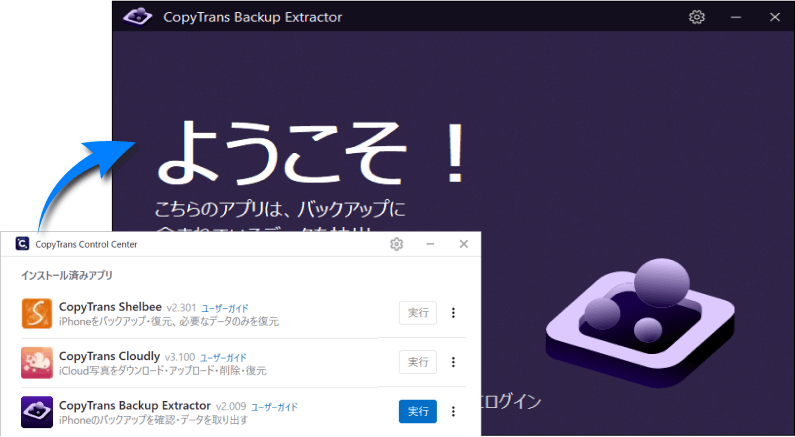
Task: Click the Control Center title bar logo
Action: click(22, 244)
